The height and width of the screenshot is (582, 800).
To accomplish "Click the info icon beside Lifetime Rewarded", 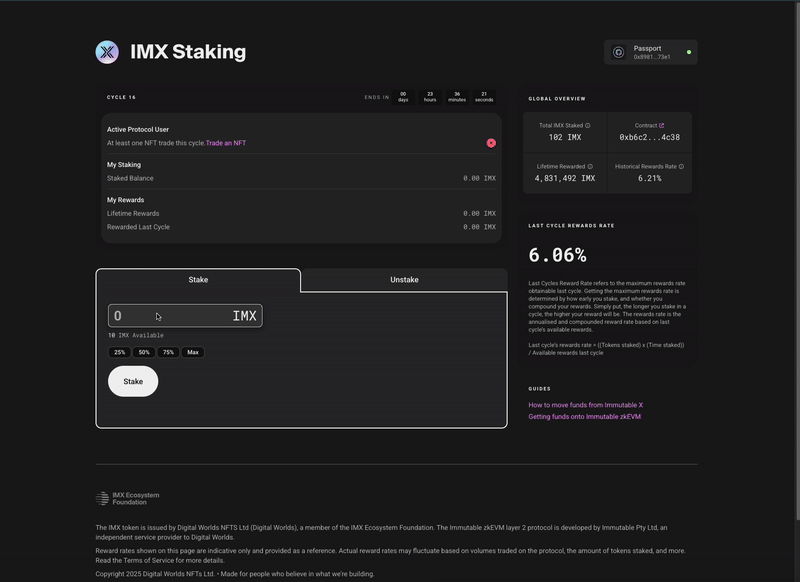I will pyautogui.click(x=590, y=166).
